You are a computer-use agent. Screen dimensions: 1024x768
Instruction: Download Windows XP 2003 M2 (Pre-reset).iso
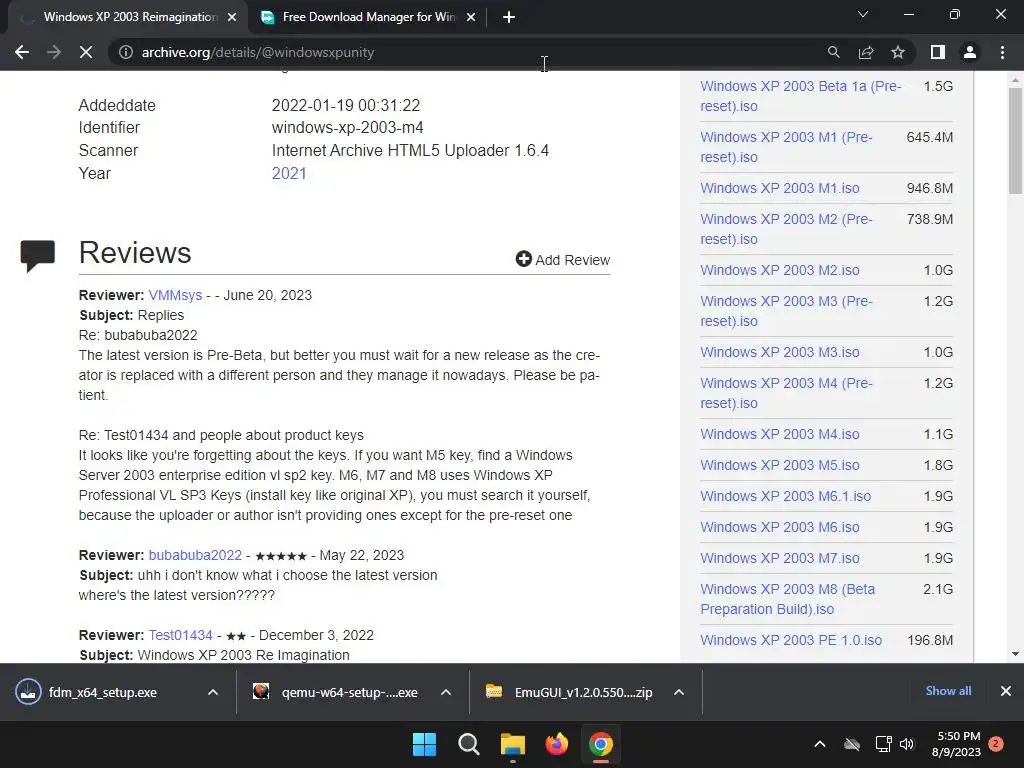click(786, 229)
